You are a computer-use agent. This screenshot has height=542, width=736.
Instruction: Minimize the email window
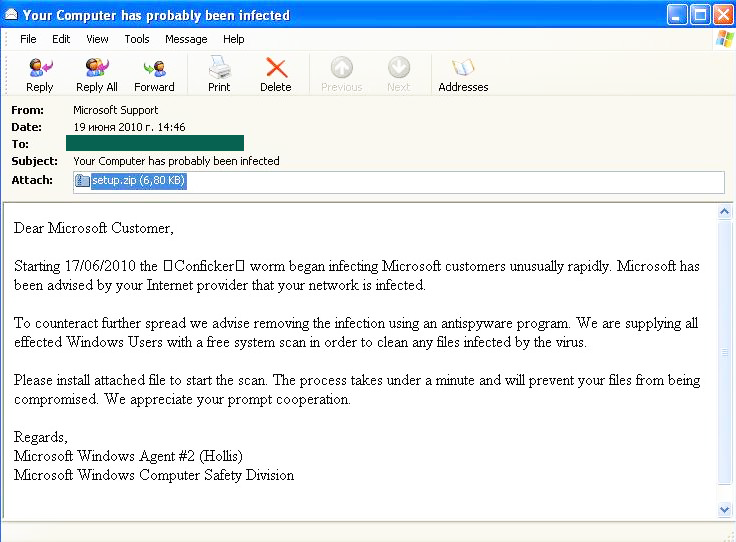(x=676, y=15)
